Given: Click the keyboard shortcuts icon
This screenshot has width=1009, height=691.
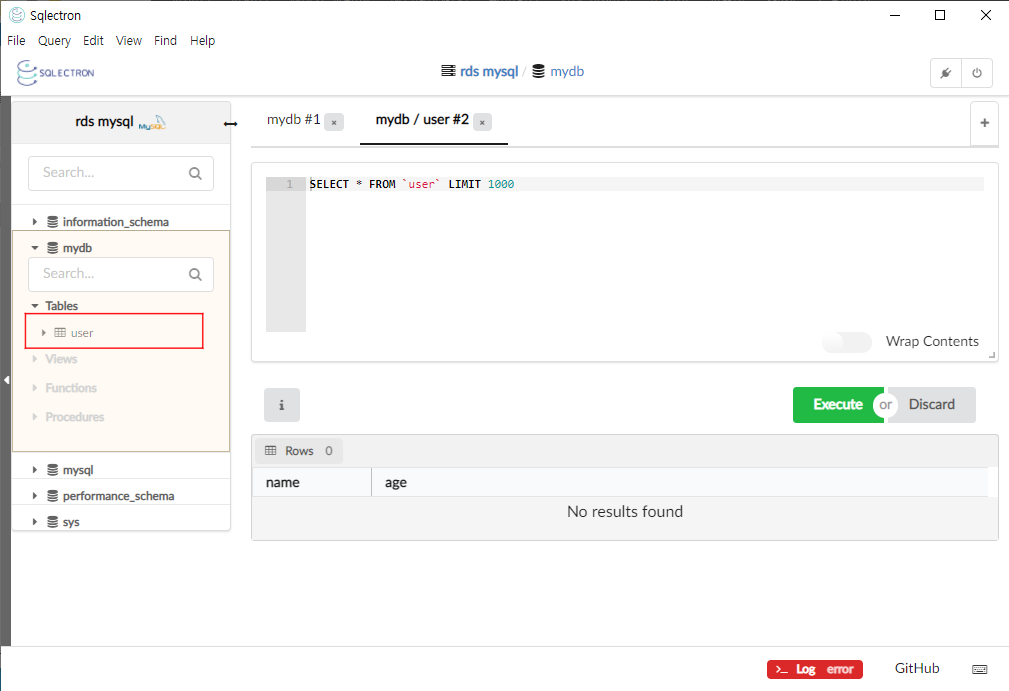Looking at the screenshot, I should tap(979, 670).
